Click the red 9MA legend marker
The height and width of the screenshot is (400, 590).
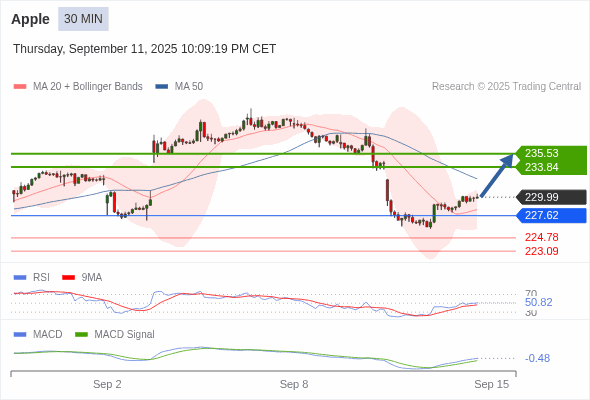click(68, 277)
